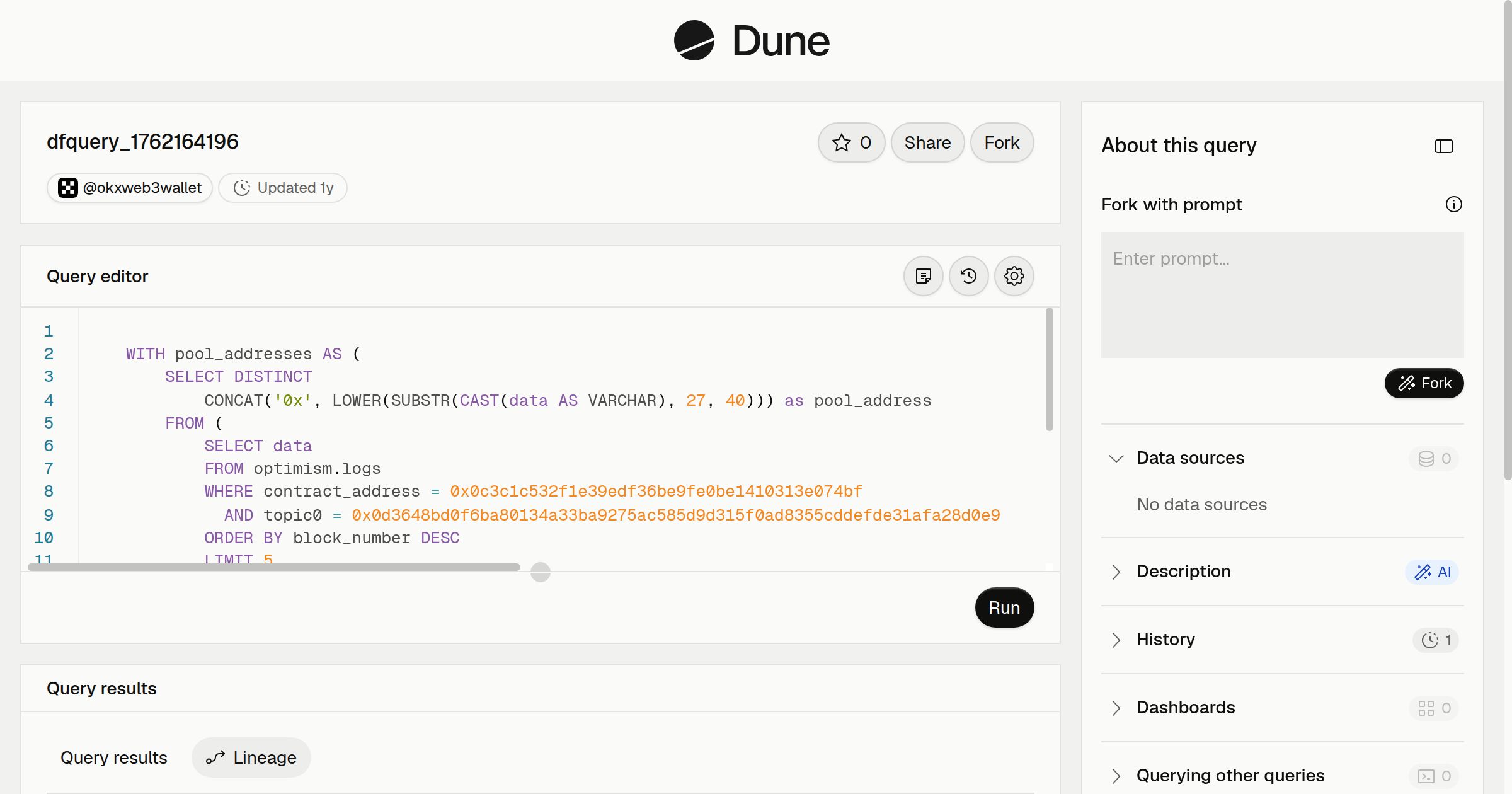The image size is (1512, 794).
Task: Click the History count badge
Action: [x=1436, y=640]
